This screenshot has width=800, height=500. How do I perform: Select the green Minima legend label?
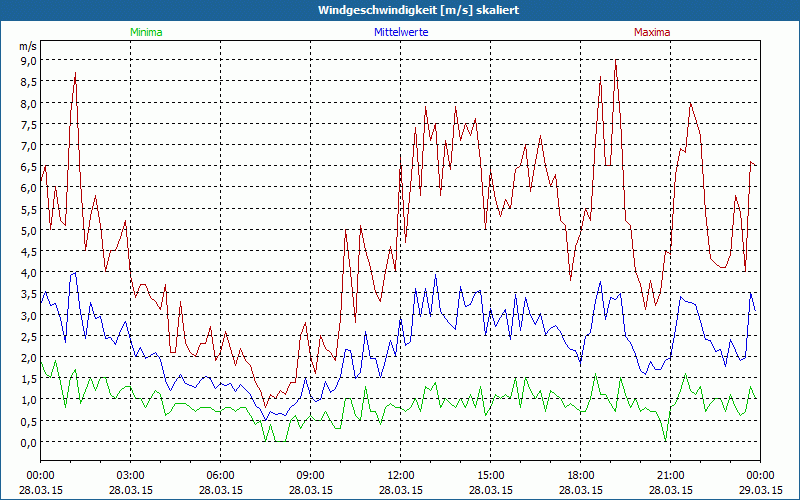coord(145,32)
